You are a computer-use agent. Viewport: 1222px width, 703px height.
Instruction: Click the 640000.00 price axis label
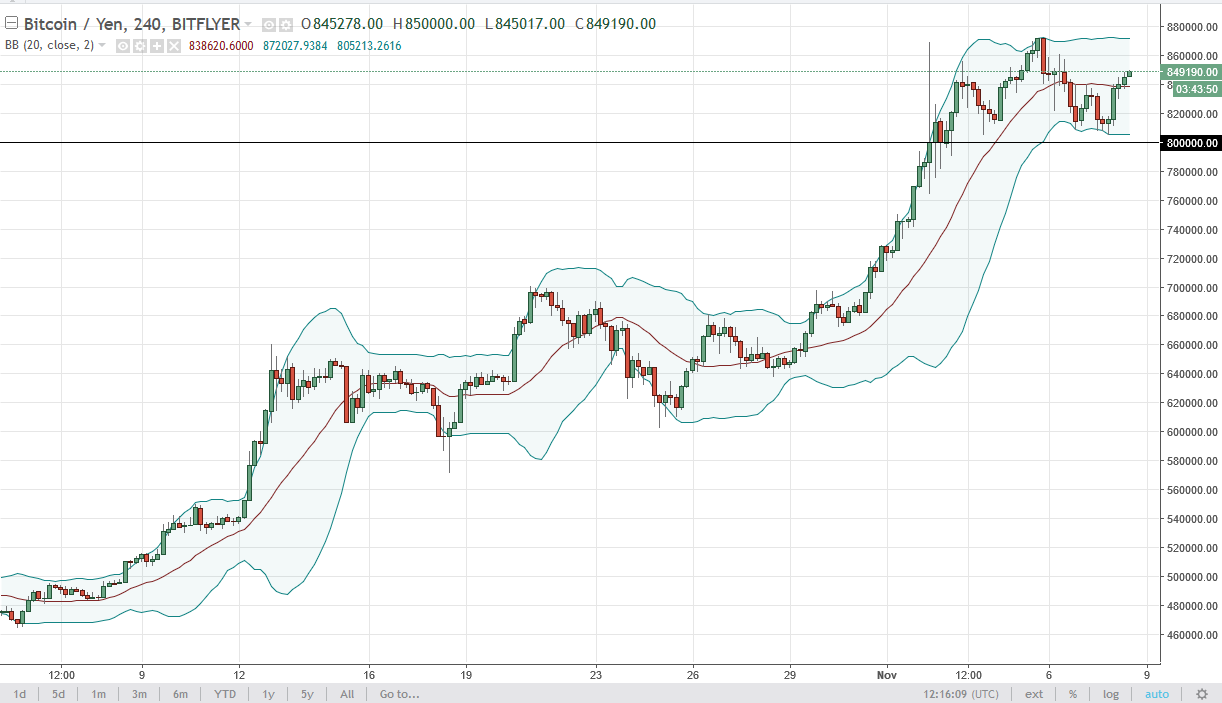(1193, 374)
